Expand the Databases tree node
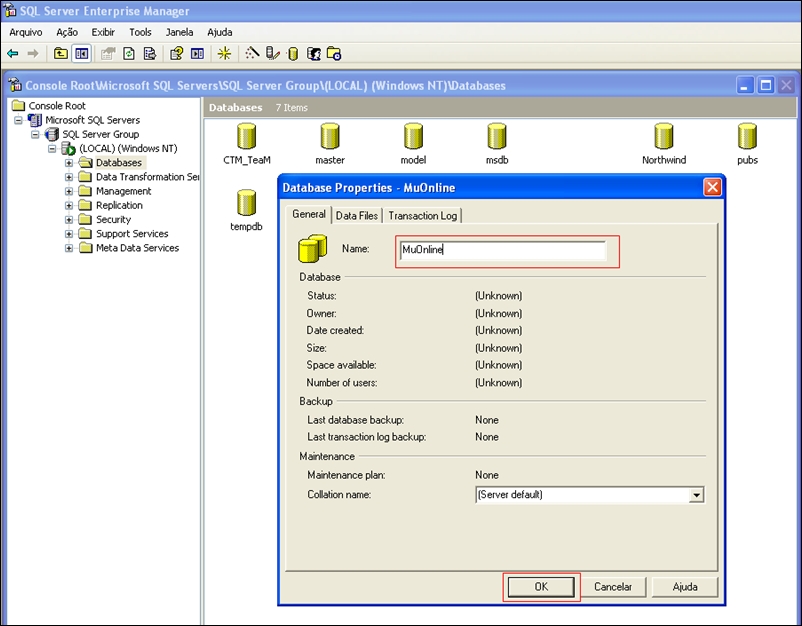Image resolution: width=802 pixels, height=626 pixels. (69, 163)
